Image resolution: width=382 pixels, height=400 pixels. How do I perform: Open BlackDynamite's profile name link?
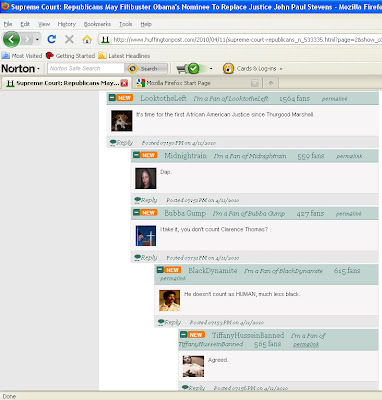click(x=213, y=270)
